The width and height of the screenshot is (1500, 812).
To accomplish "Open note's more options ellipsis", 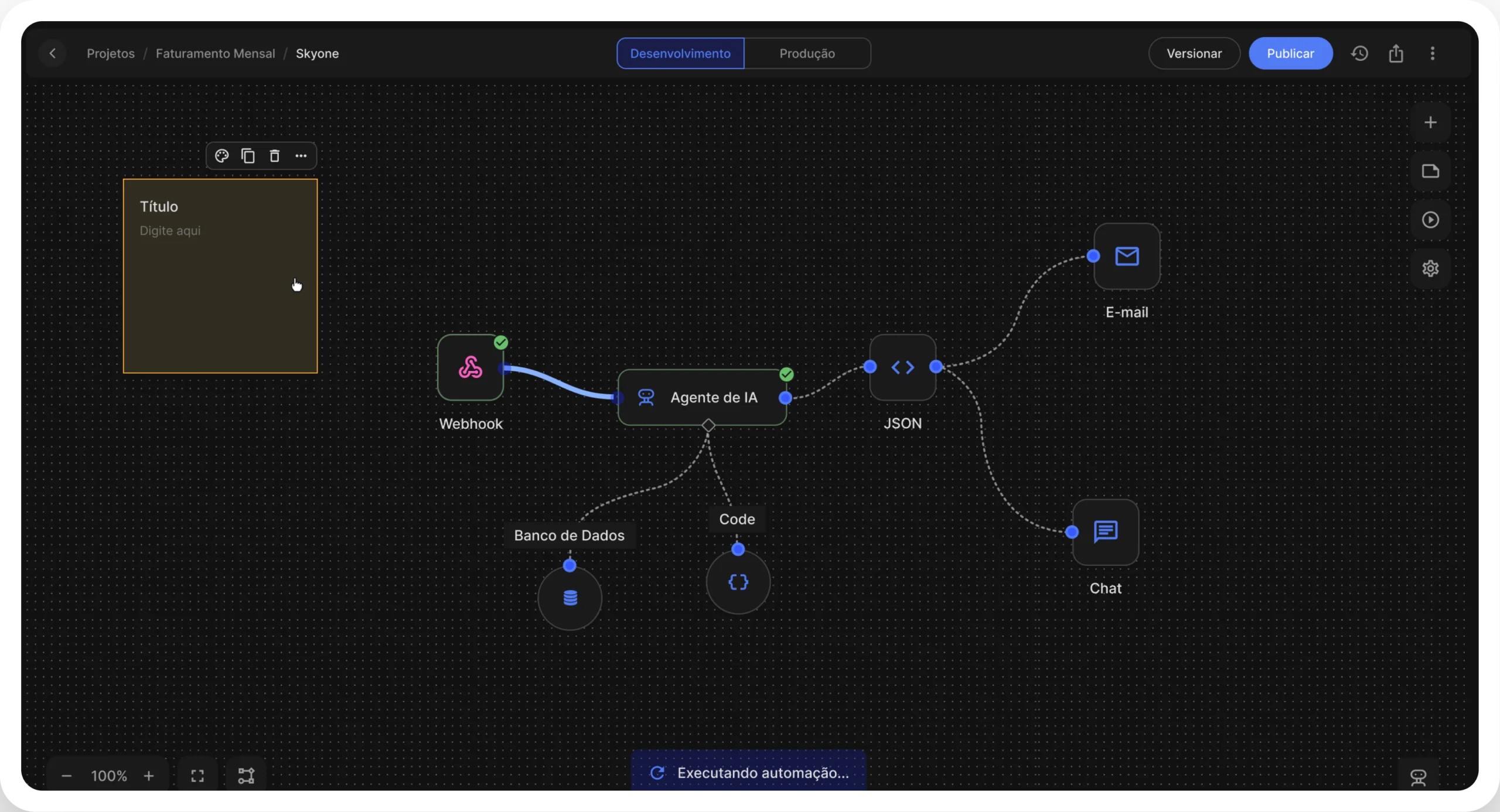I will pos(301,156).
